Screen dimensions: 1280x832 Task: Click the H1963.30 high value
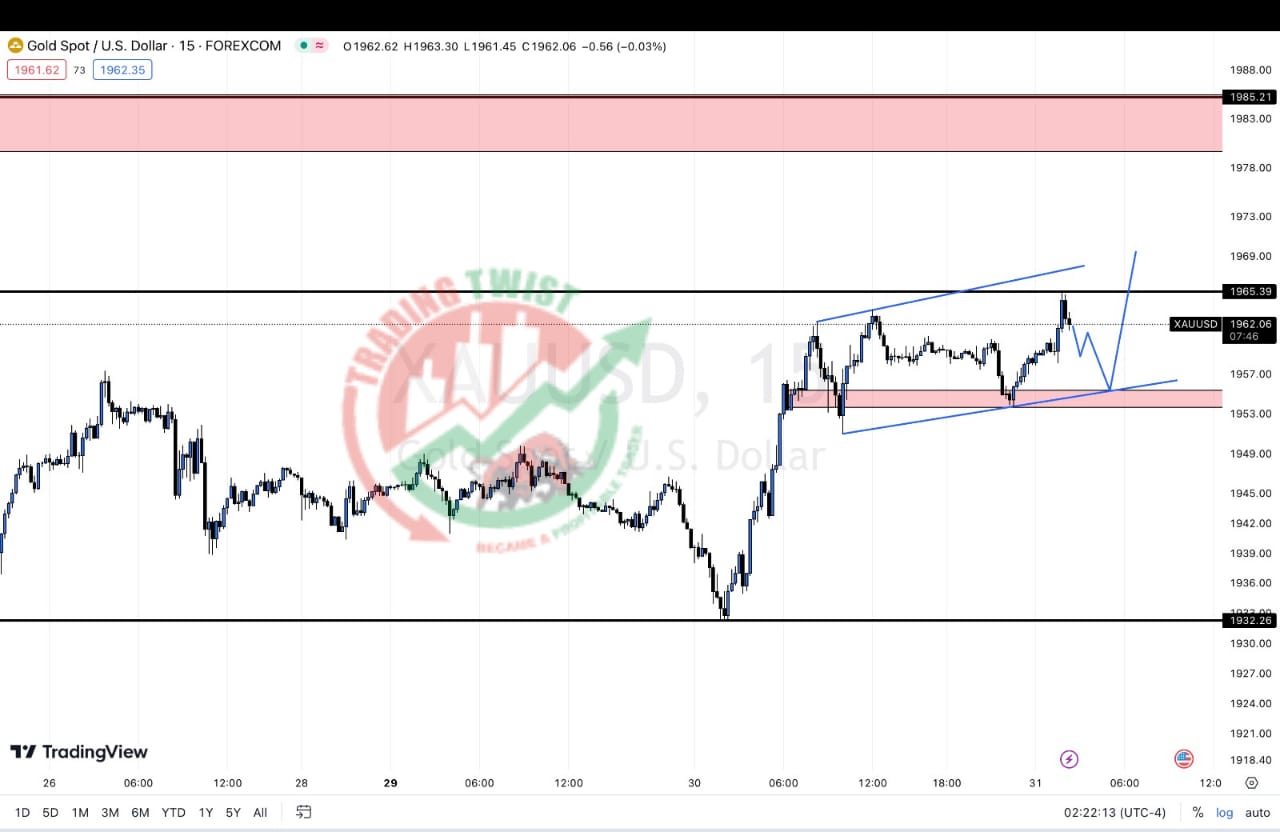click(431, 46)
